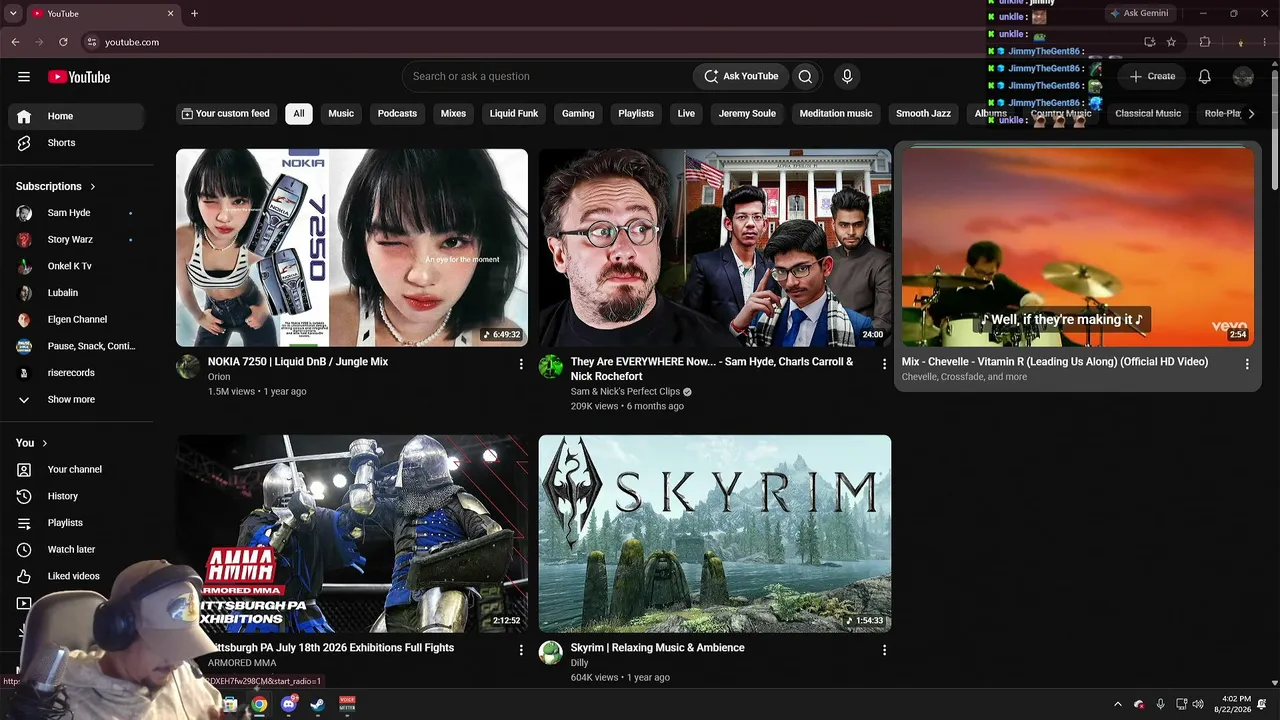The height and width of the screenshot is (720, 1280).
Task: Open the Chrome tab search dropdown
Action: 13,13
